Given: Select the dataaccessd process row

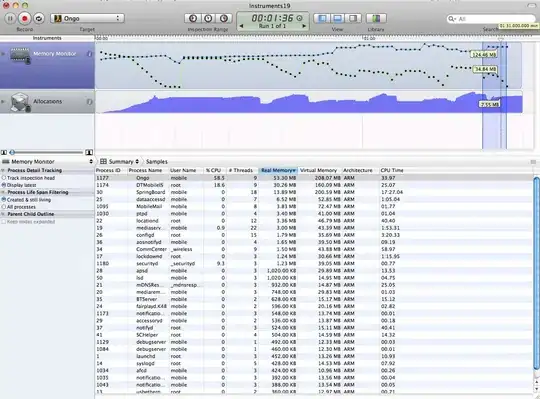Looking at the screenshot, I should (314, 199).
